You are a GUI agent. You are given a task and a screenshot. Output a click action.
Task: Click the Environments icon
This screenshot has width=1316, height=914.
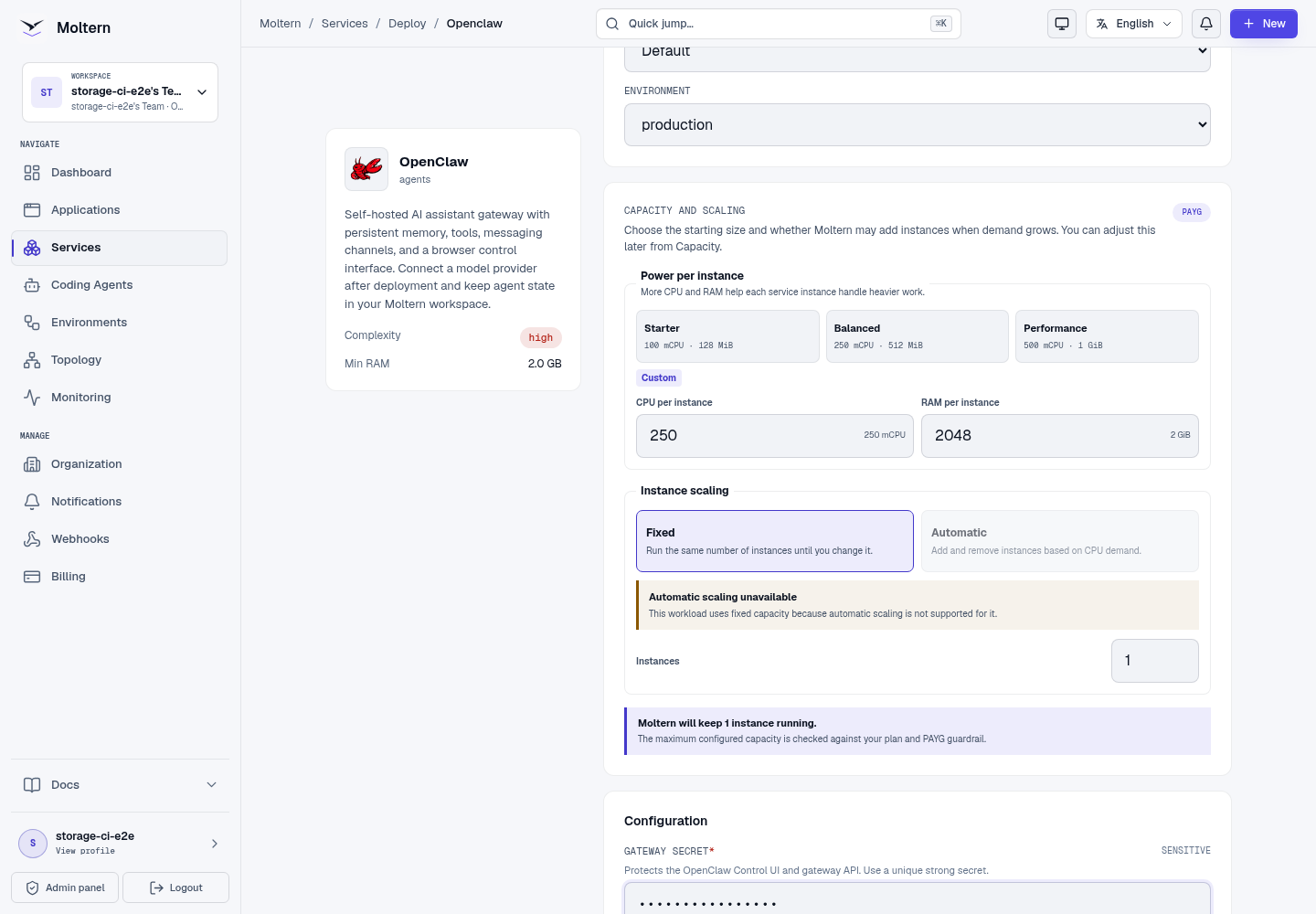pyautogui.click(x=32, y=323)
